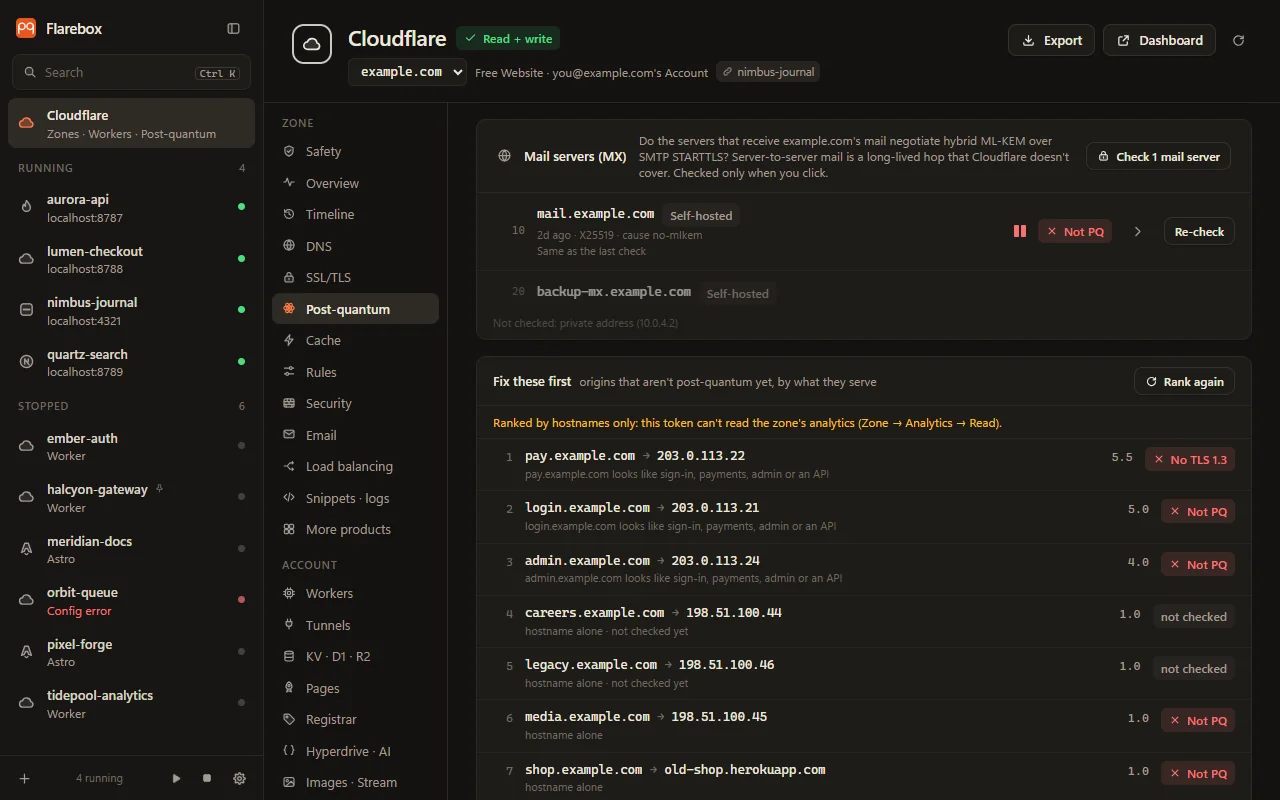
Task: Click the Email envelope icon
Action: [x=289, y=435]
